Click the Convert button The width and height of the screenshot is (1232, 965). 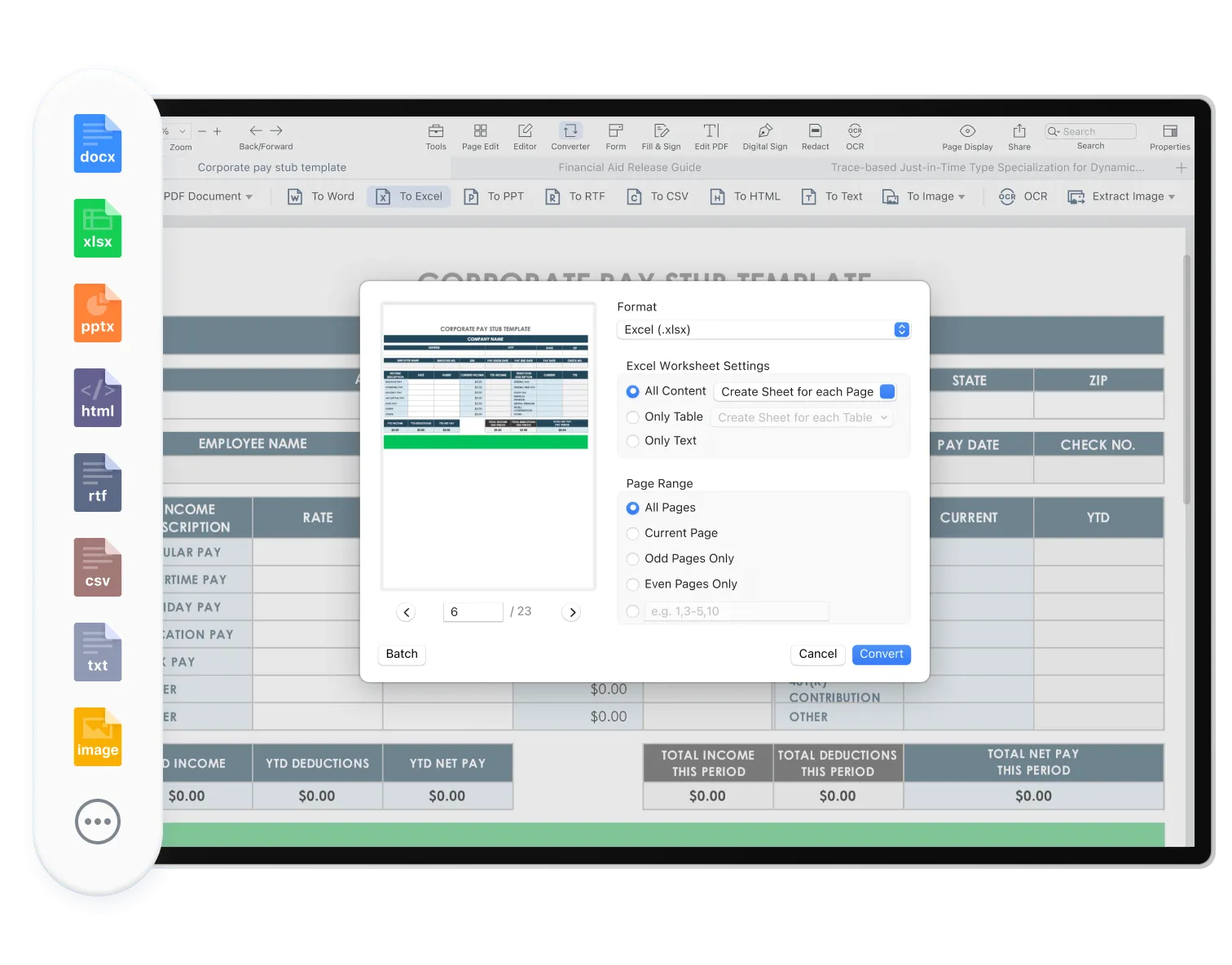coord(881,654)
